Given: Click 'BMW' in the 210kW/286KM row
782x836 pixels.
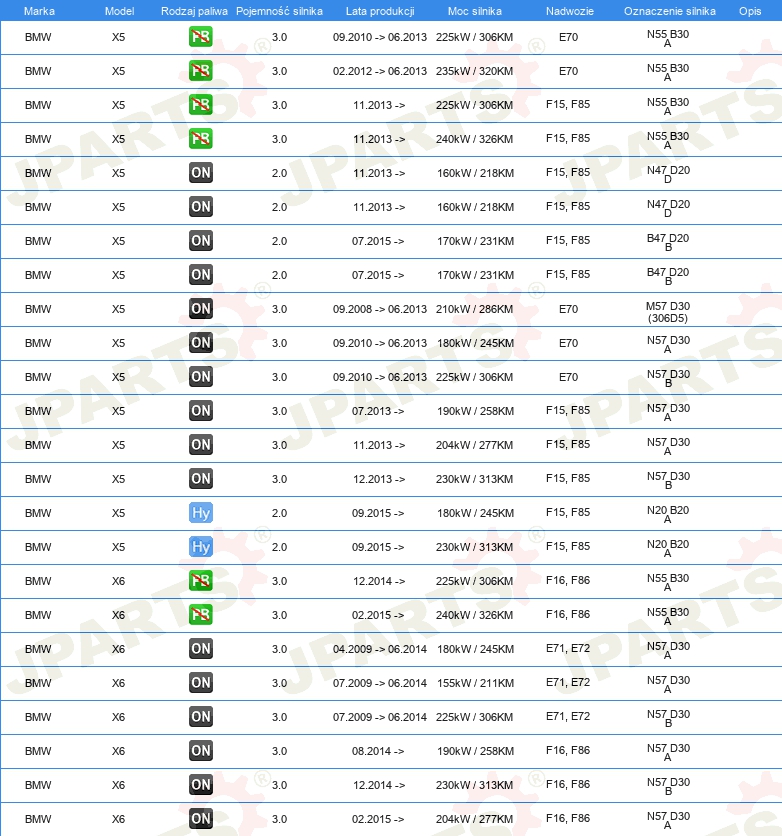Looking at the screenshot, I should tap(38, 309).
